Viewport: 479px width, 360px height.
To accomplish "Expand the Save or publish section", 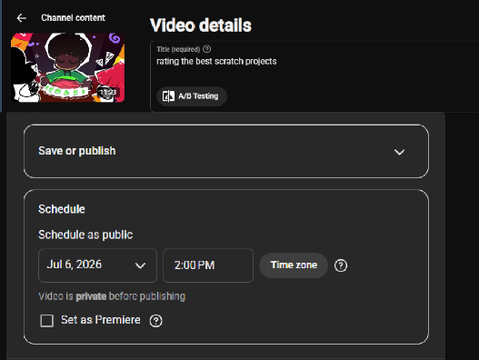I will 226,151.
